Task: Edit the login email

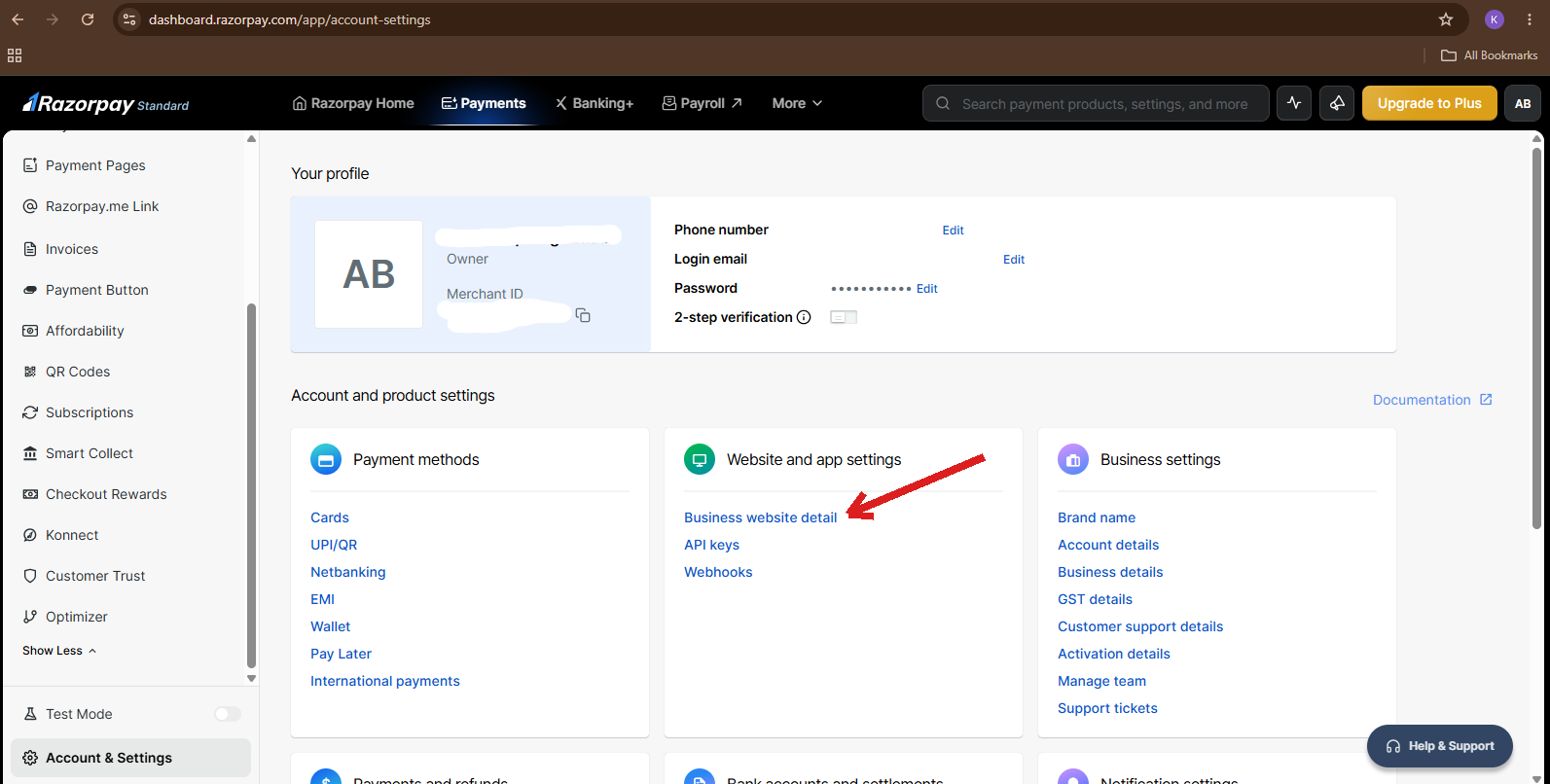Action: click(1014, 260)
